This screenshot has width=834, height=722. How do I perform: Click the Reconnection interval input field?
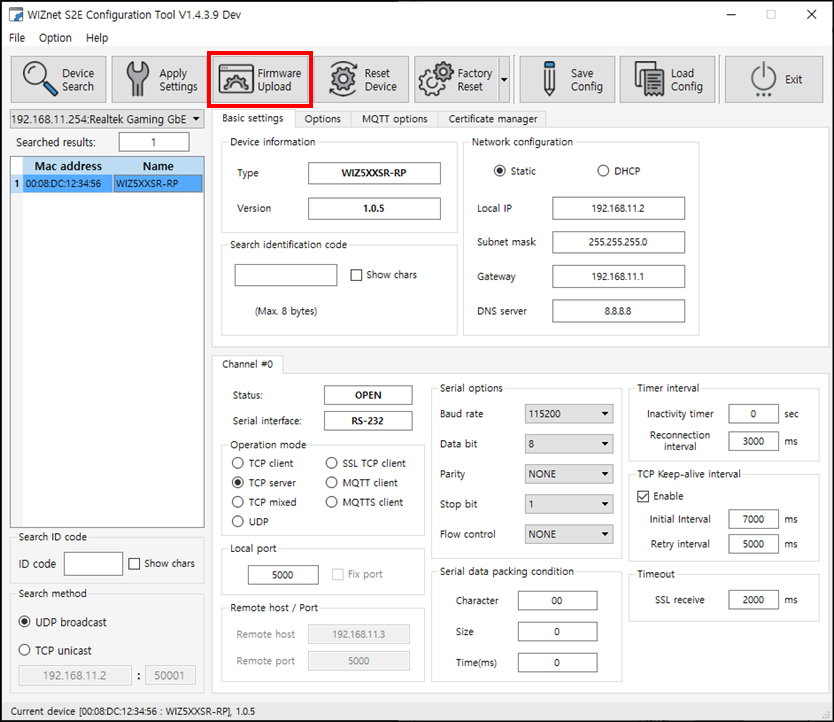click(x=753, y=441)
